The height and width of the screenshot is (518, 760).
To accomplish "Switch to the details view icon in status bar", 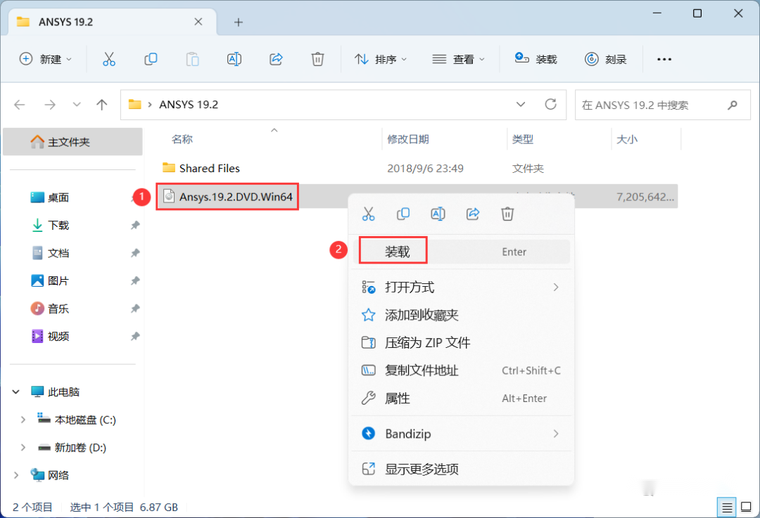I will 727,508.
